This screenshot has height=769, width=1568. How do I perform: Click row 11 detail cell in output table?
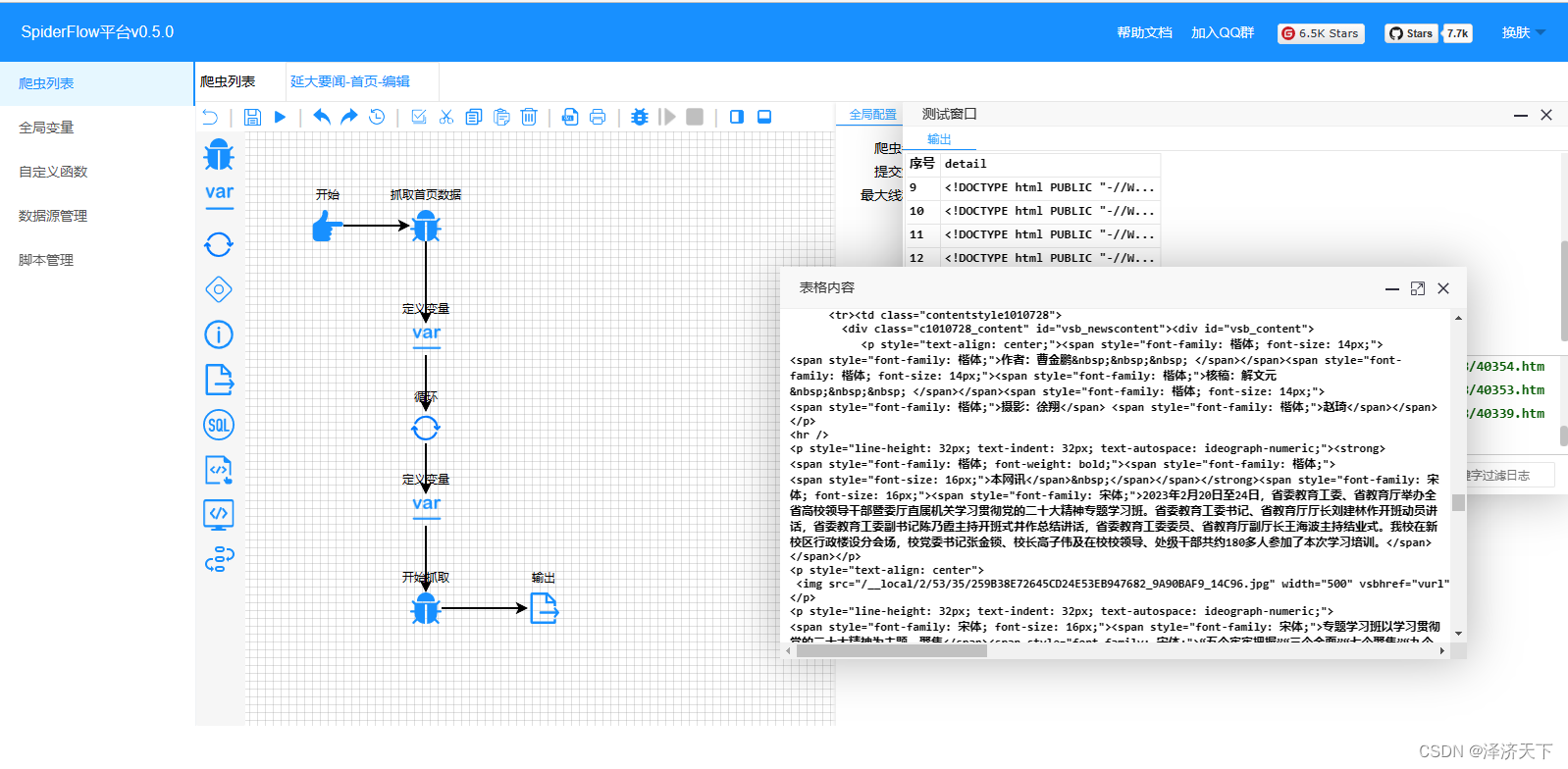pos(1050,234)
